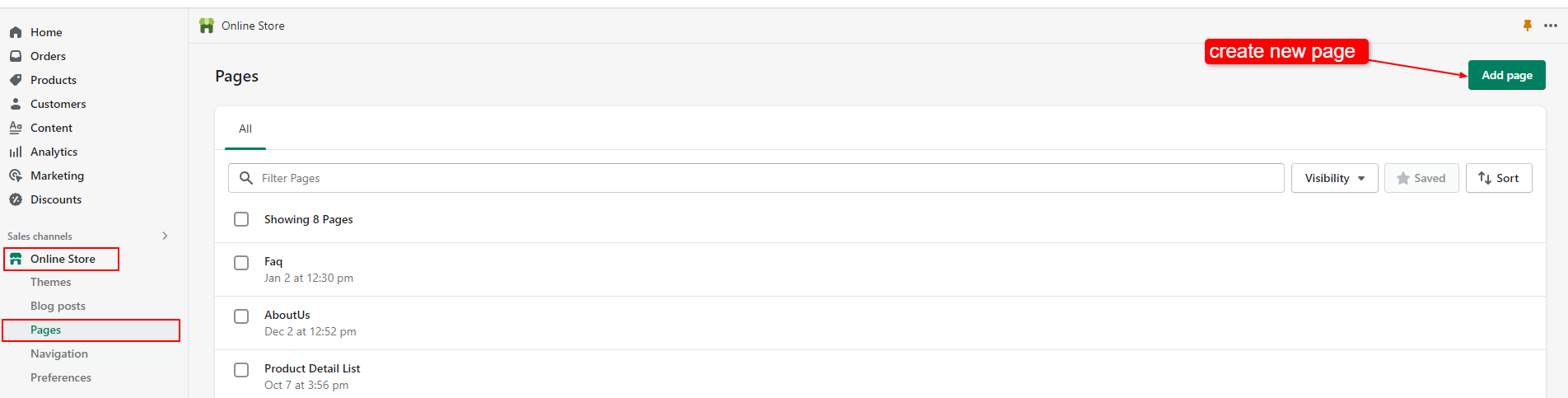1568x398 pixels.
Task: Select the AboutUs page checkbox
Action: click(241, 316)
